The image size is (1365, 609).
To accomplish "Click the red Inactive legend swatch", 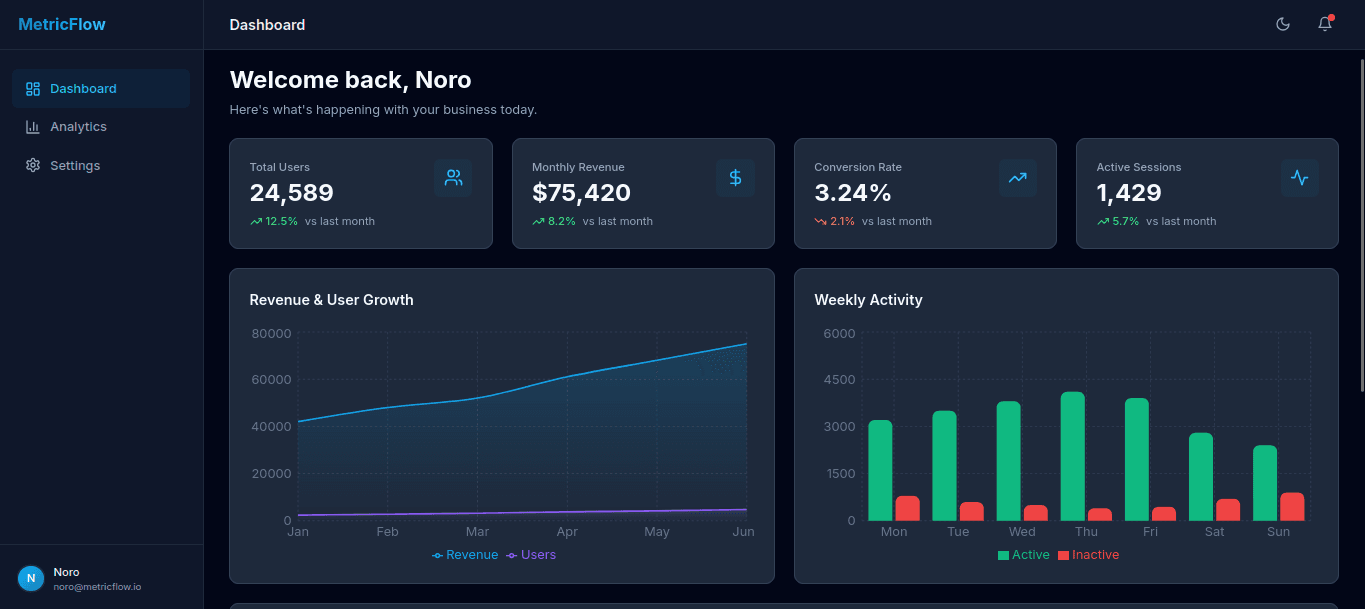I will pyautogui.click(x=1064, y=555).
